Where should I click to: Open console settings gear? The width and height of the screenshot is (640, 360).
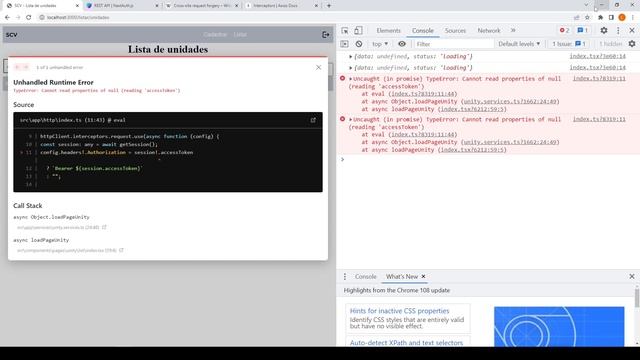coord(632,44)
